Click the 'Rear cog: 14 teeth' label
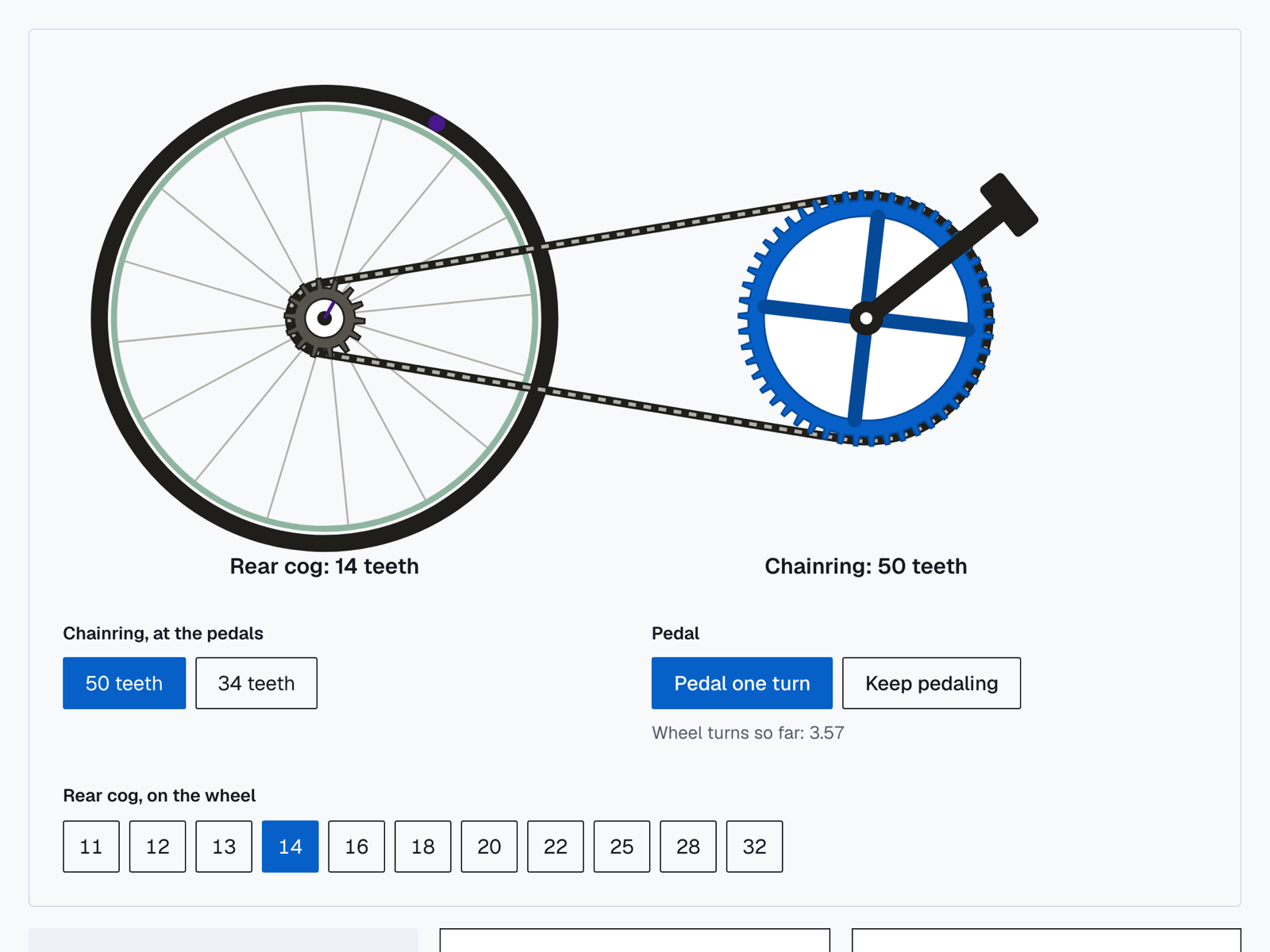The width and height of the screenshot is (1270, 952). [324, 566]
